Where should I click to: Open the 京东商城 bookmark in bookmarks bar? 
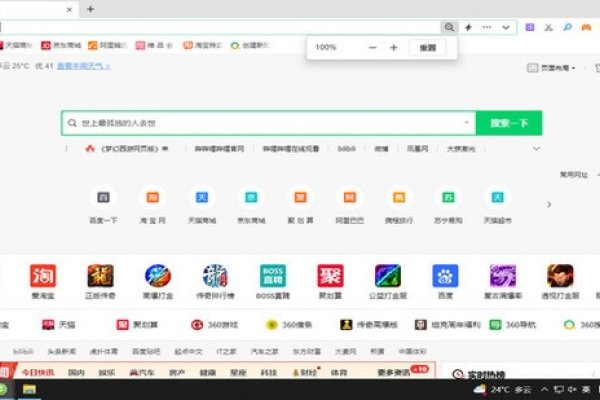point(61,45)
